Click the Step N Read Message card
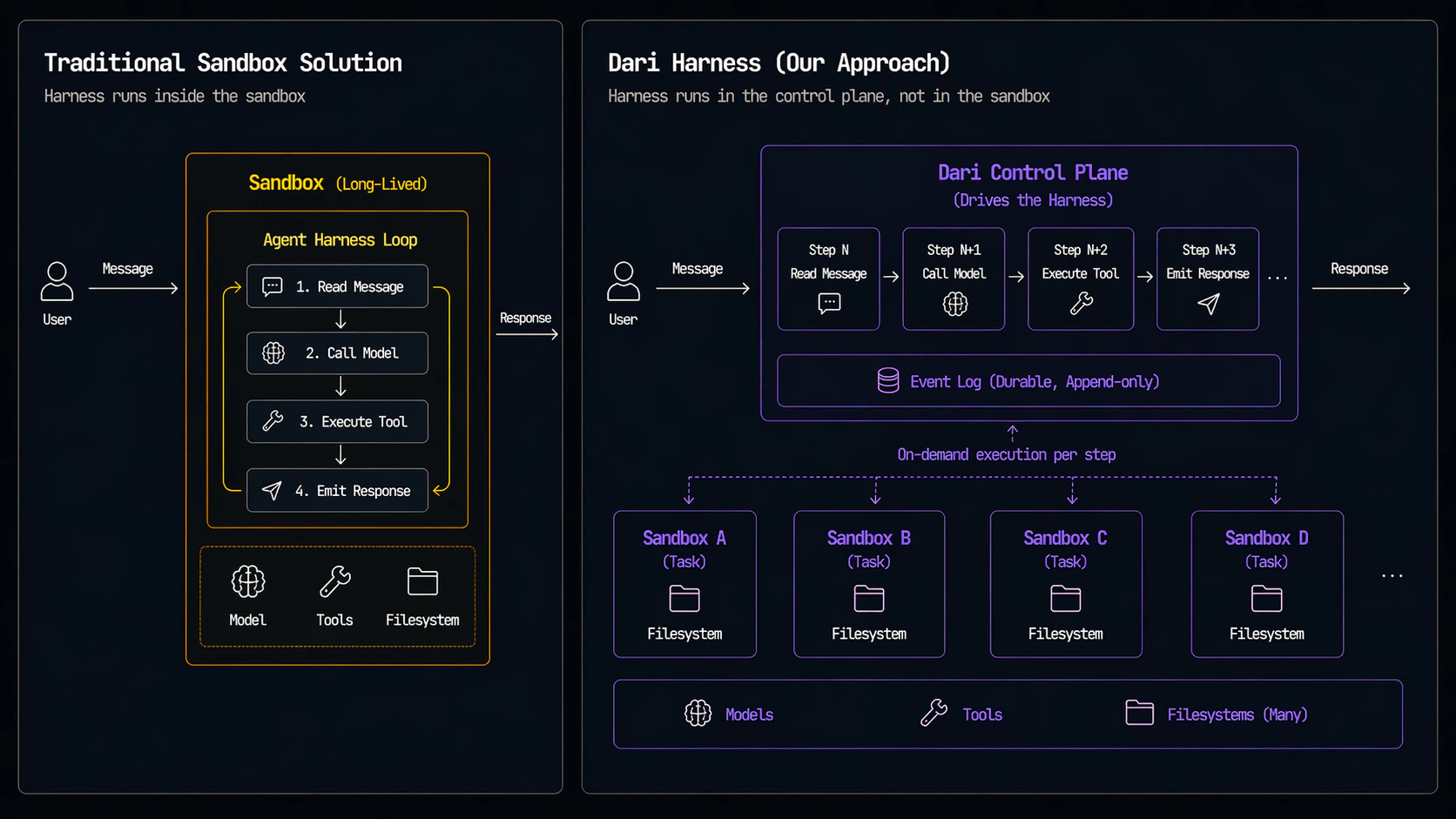The image size is (1456, 819). point(828,279)
